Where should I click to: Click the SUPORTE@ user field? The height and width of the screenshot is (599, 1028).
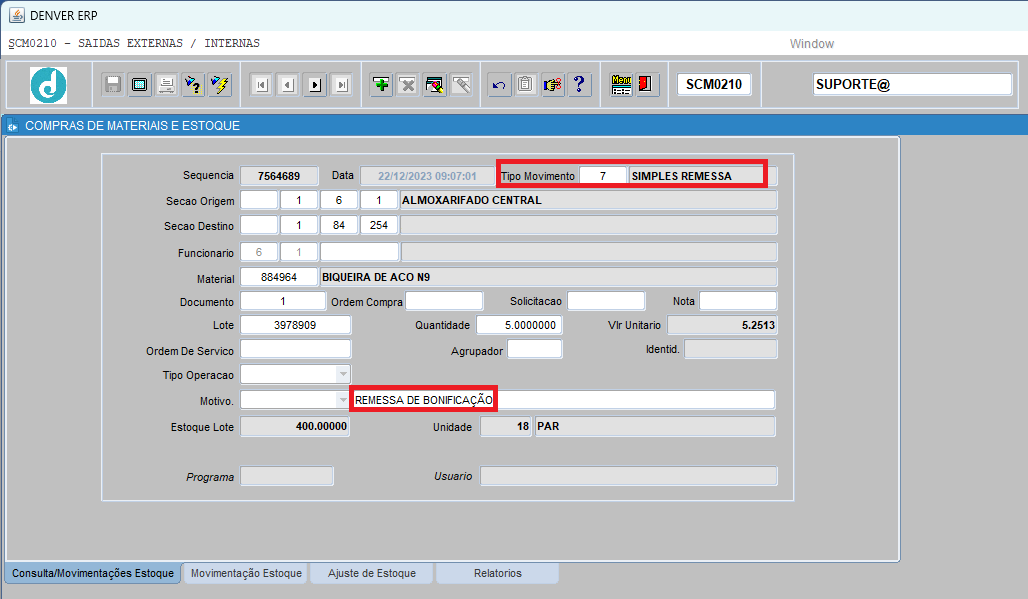pyautogui.click(x=913, y=85)
